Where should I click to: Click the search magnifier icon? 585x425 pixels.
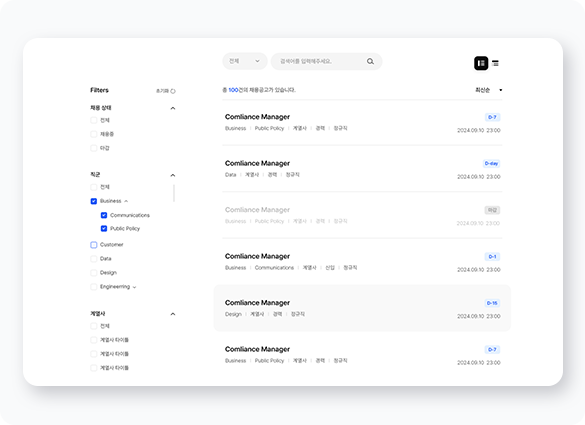click(370, 61)
